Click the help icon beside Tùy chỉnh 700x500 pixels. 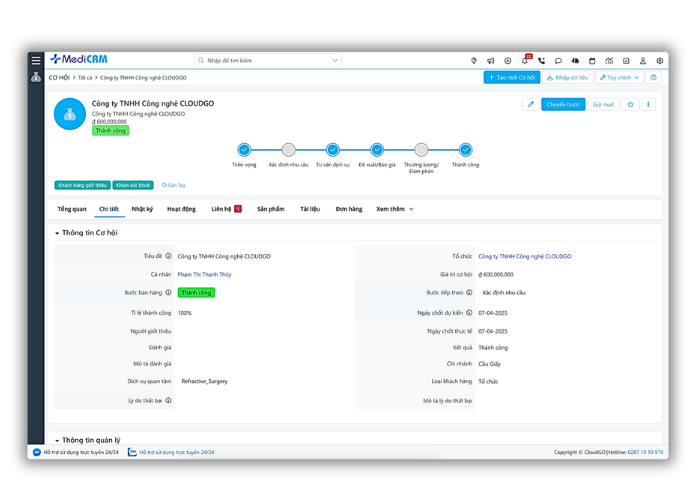coord(653,78)
